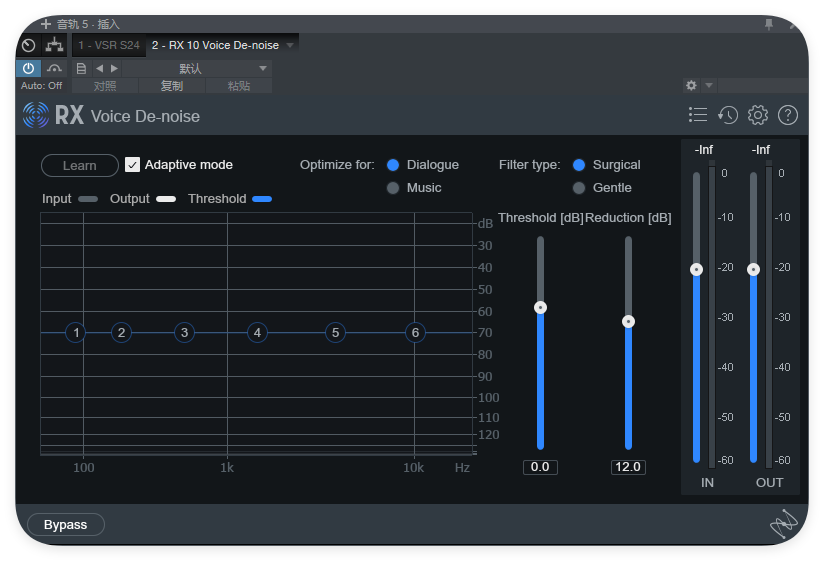Select 2 - RX 10 Voice De-noise tab
This screenshot has height=561, width=824.
pos(215,45)
